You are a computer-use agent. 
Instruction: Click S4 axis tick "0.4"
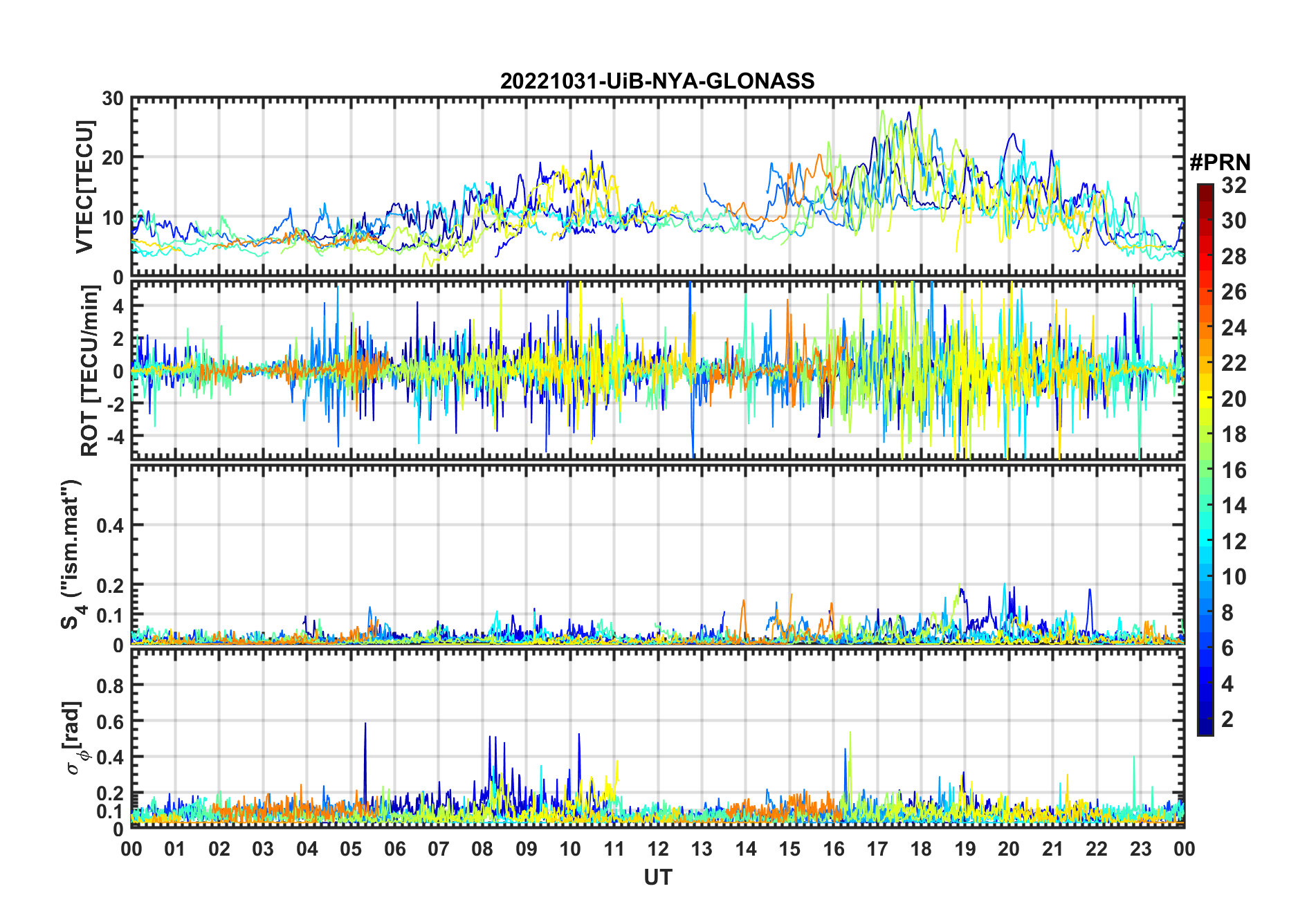(x=110, y=526)
